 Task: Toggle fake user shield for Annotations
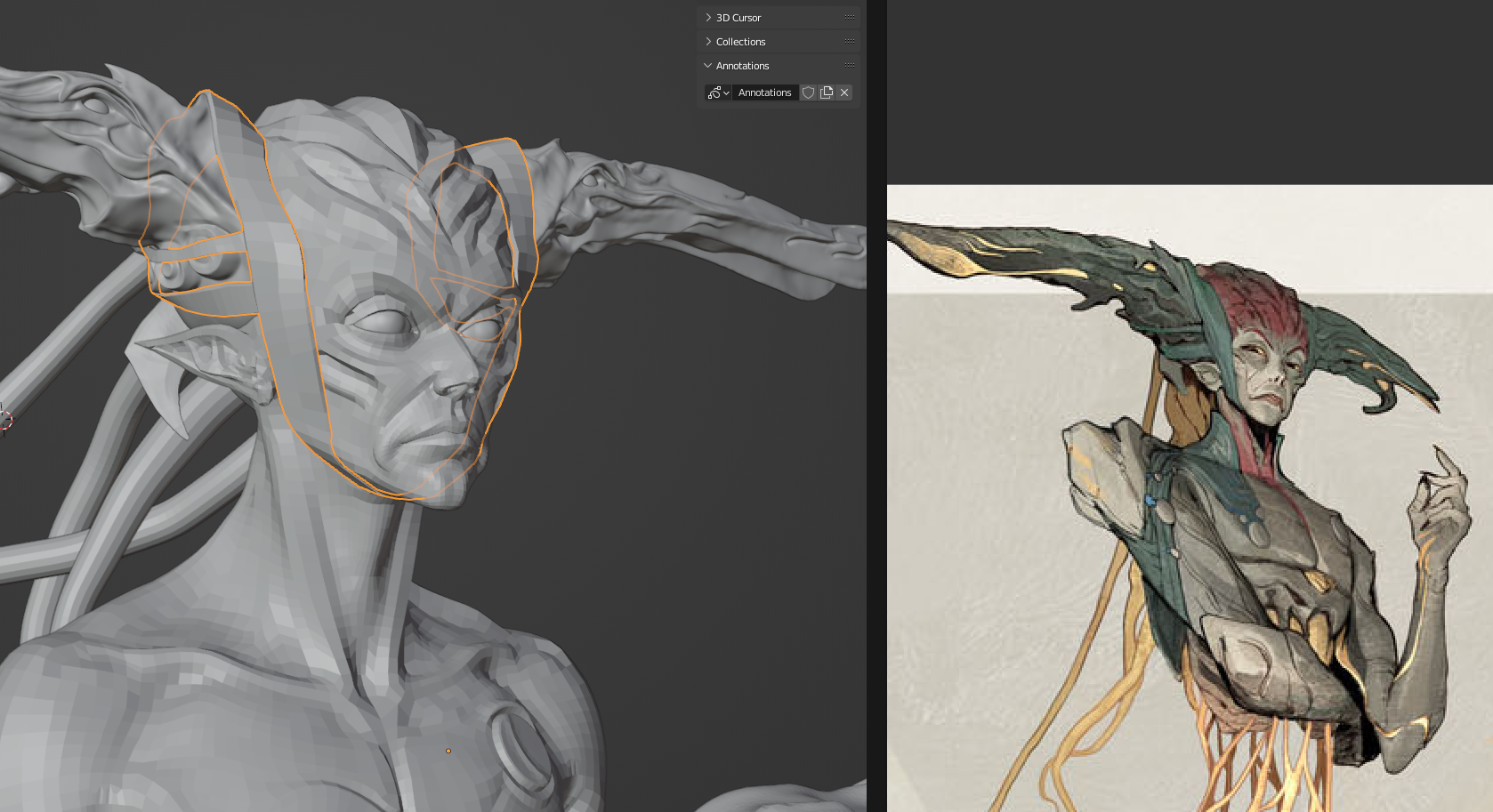[x=808, y=92]
